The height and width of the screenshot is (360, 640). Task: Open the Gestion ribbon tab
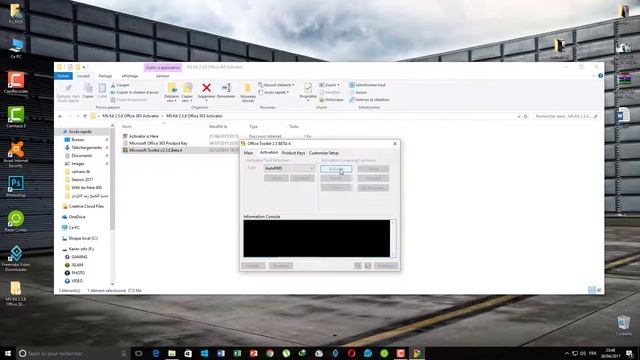pyautogui.click(x=162, y=76)
